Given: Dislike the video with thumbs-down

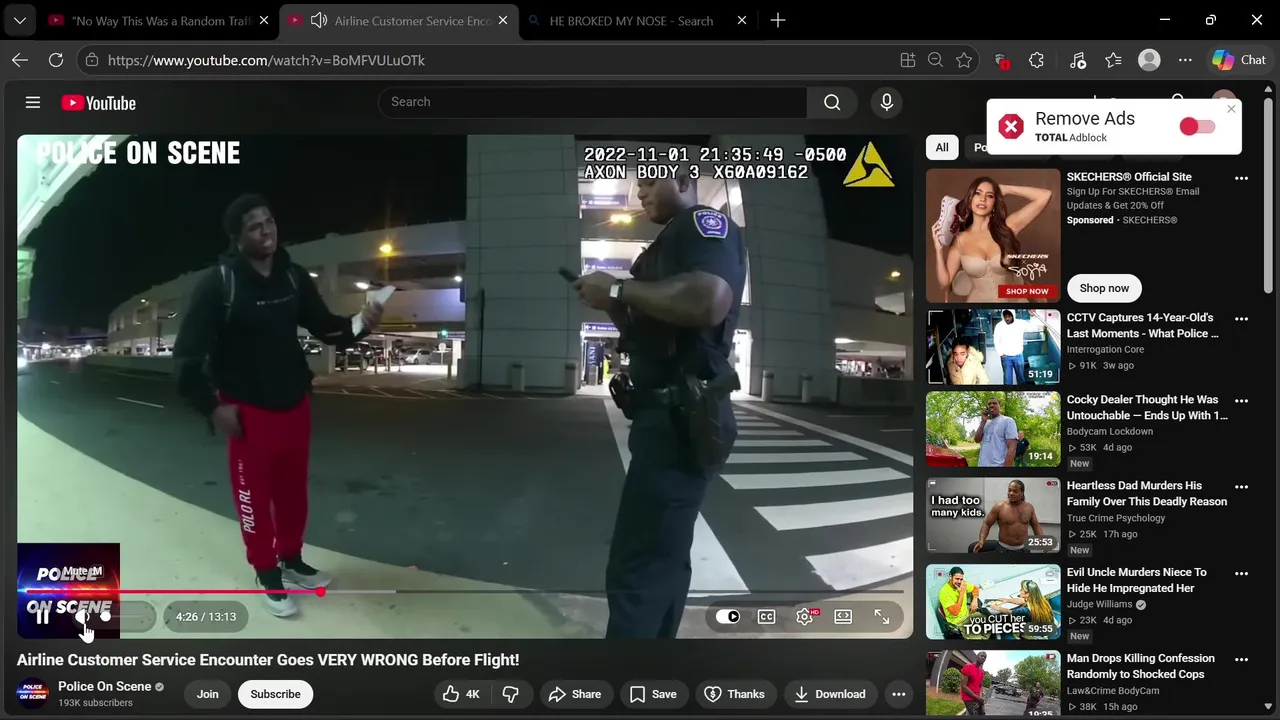Looking at the screenshot, I should [x=511, y=694].
